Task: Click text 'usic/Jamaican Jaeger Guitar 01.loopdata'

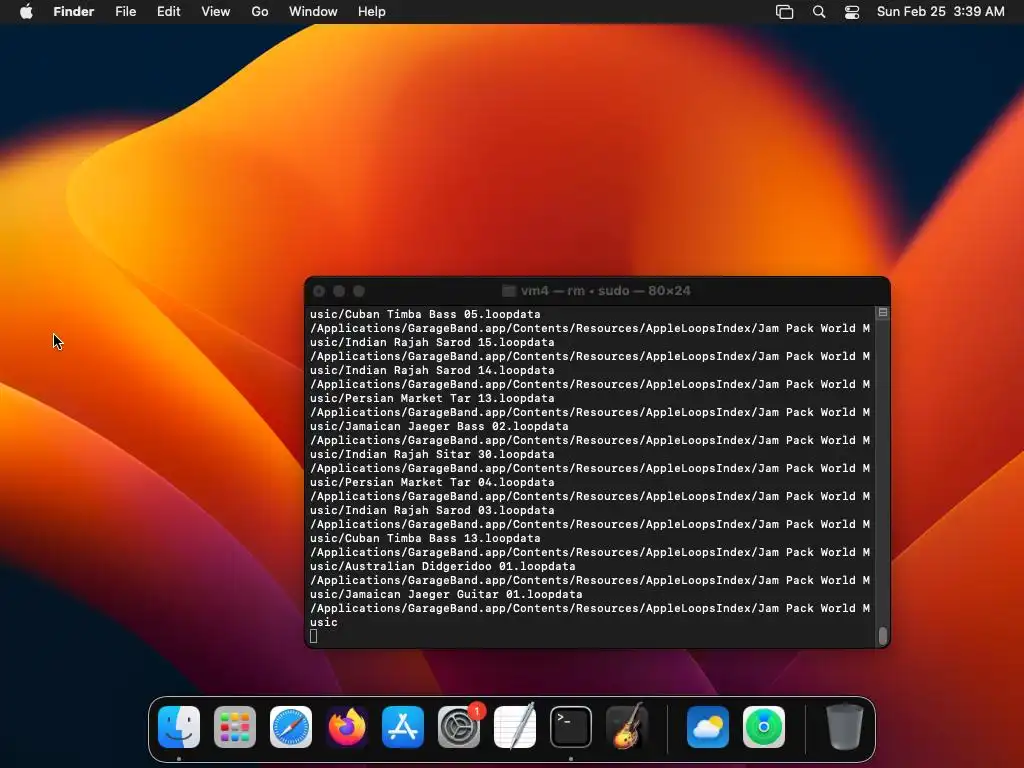Action: 446,595
